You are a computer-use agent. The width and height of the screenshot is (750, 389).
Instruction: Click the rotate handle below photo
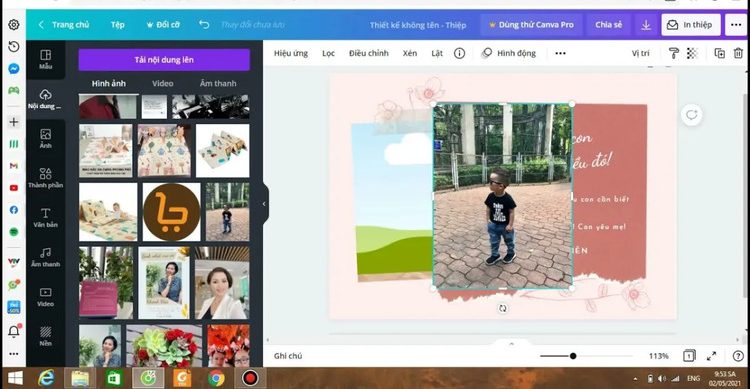point(502,309)
